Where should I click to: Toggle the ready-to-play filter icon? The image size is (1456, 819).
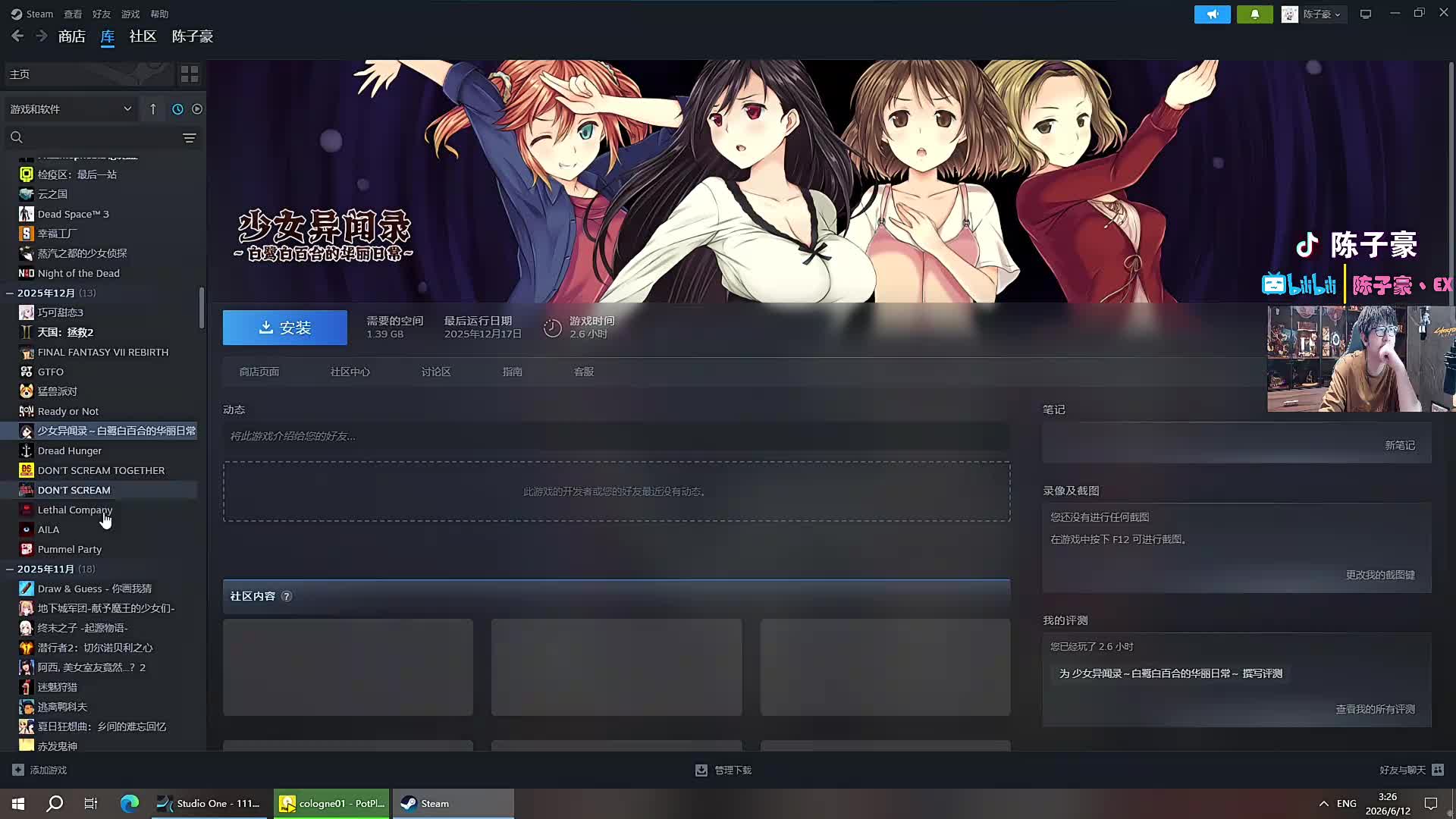[x=197, y=109]
